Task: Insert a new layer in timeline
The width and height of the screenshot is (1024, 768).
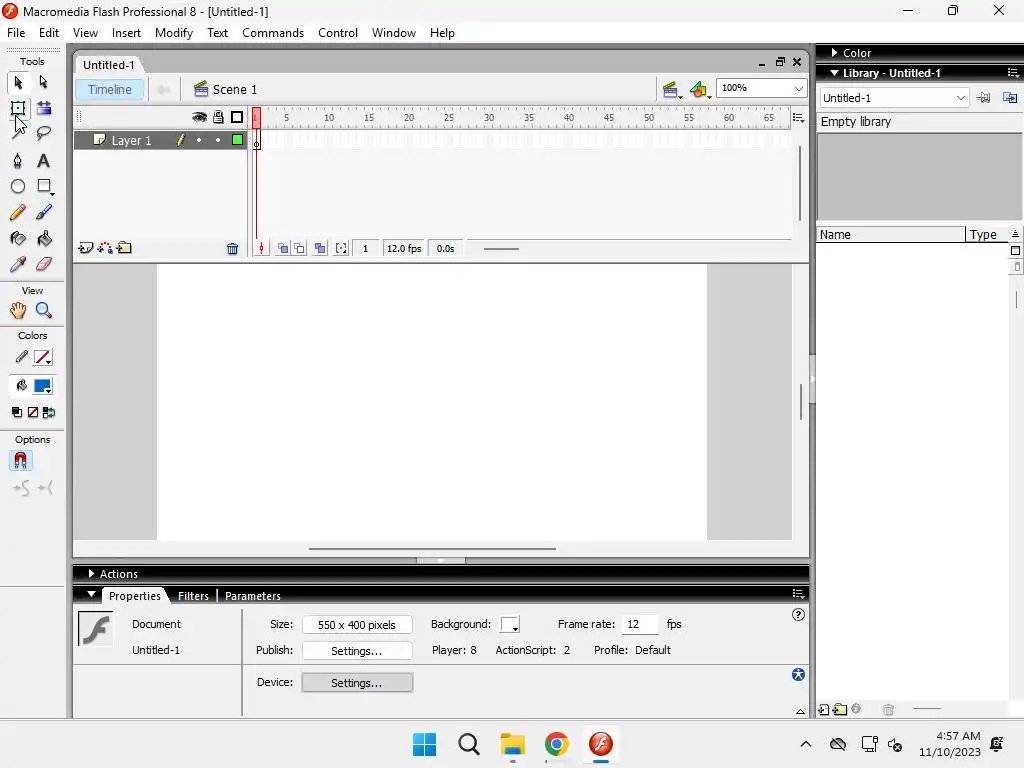Action: coord(85,248)
